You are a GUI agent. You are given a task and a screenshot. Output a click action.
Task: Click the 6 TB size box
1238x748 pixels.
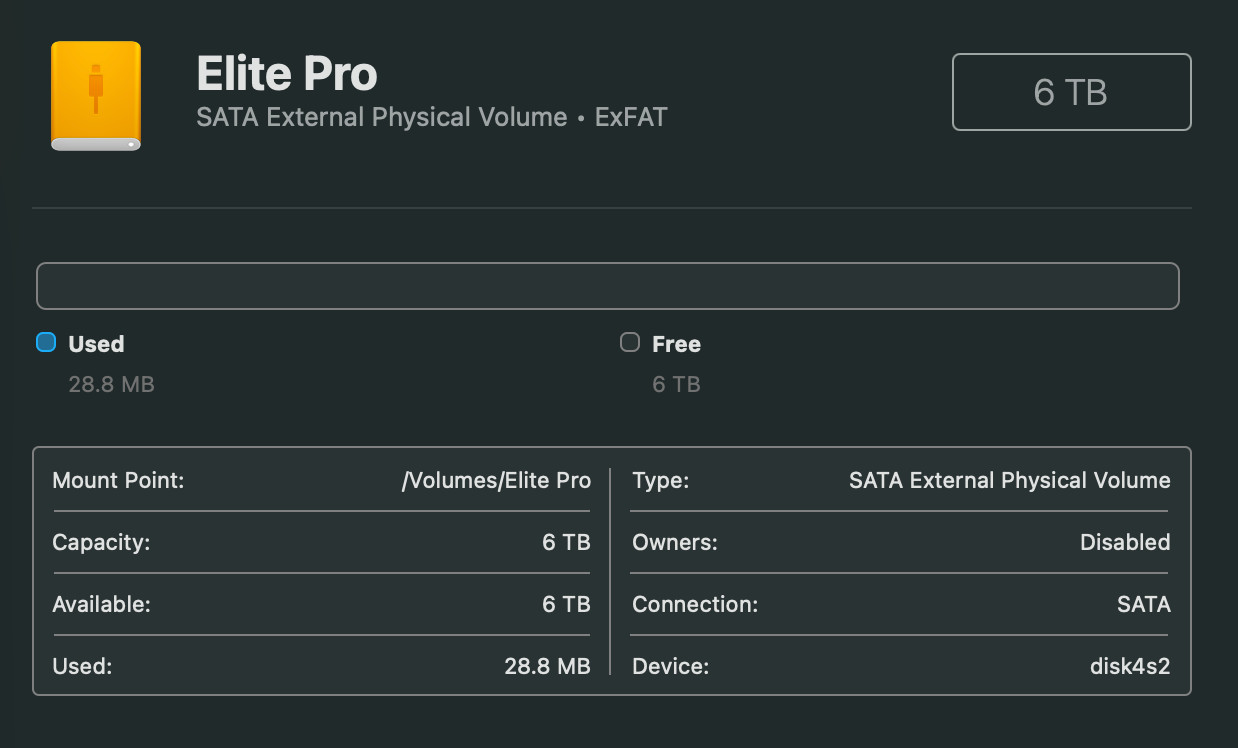[x=1071, y=92]
